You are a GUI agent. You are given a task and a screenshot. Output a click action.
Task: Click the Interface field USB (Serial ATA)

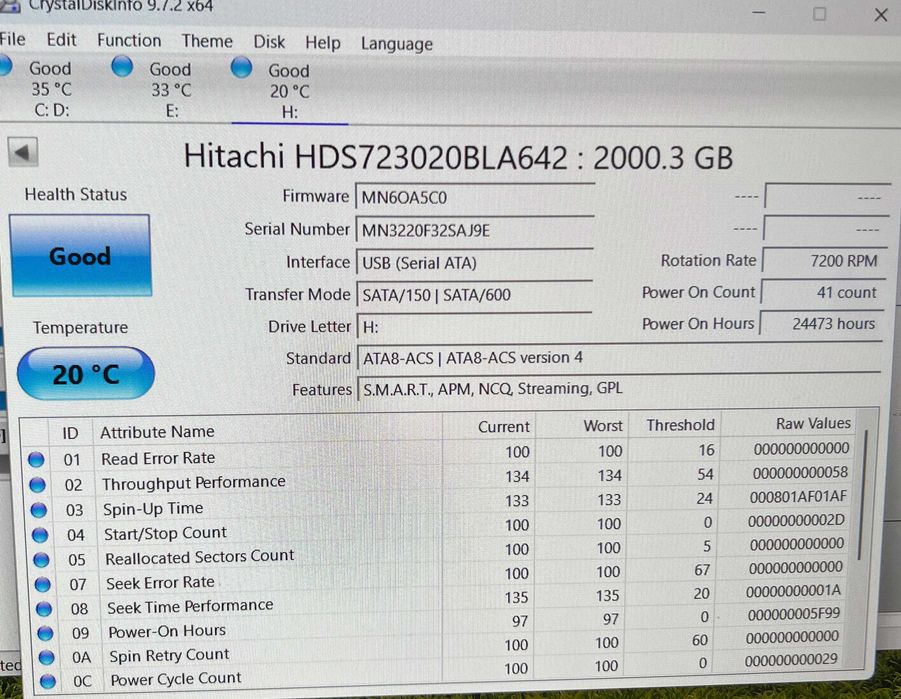(475, 262)
